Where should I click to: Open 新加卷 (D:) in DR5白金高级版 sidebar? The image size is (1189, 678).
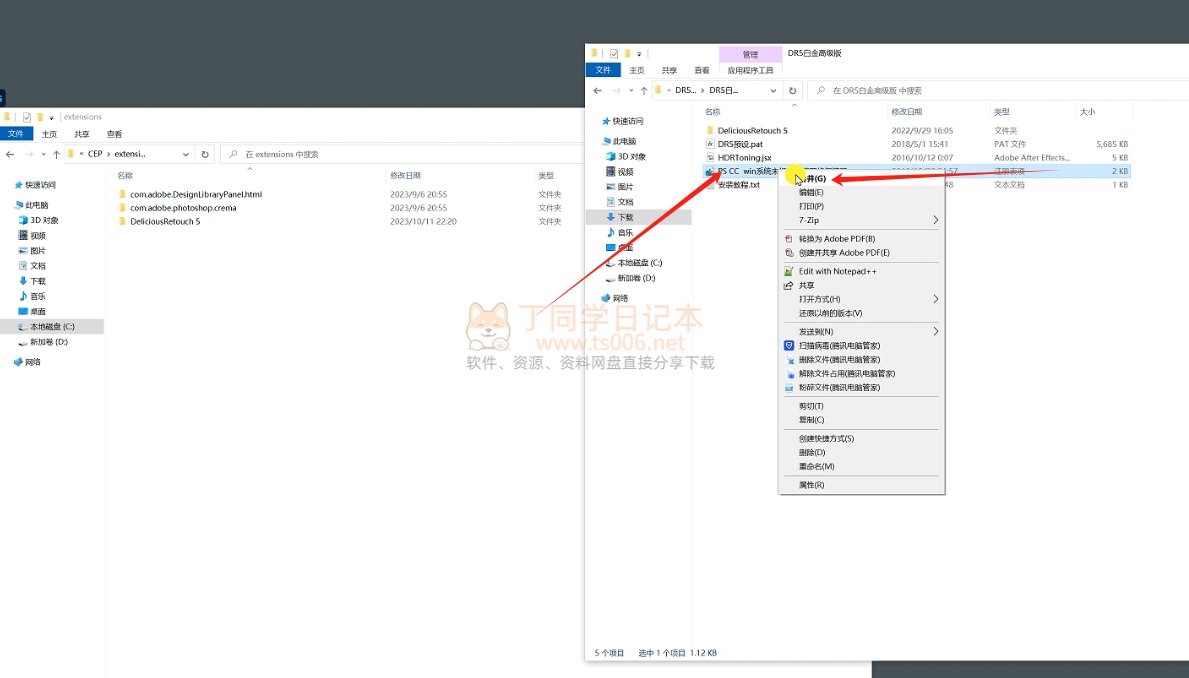tap(636, 278)
